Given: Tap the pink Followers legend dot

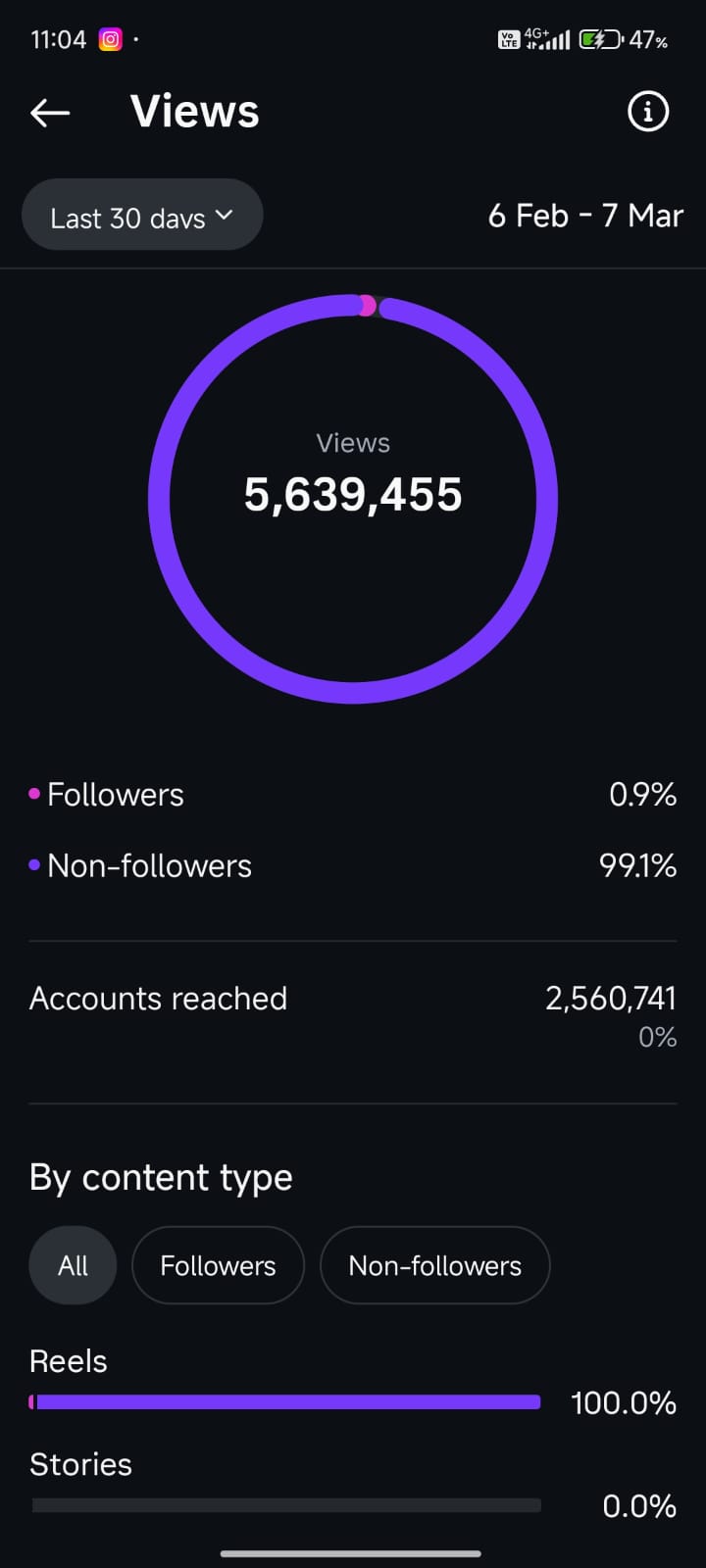Looking at the screenshot, I should coord(34,794).
